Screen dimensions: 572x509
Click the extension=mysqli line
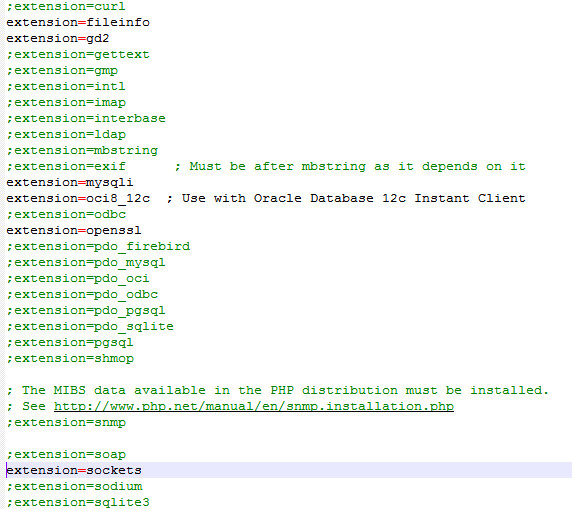coord(70,182)
